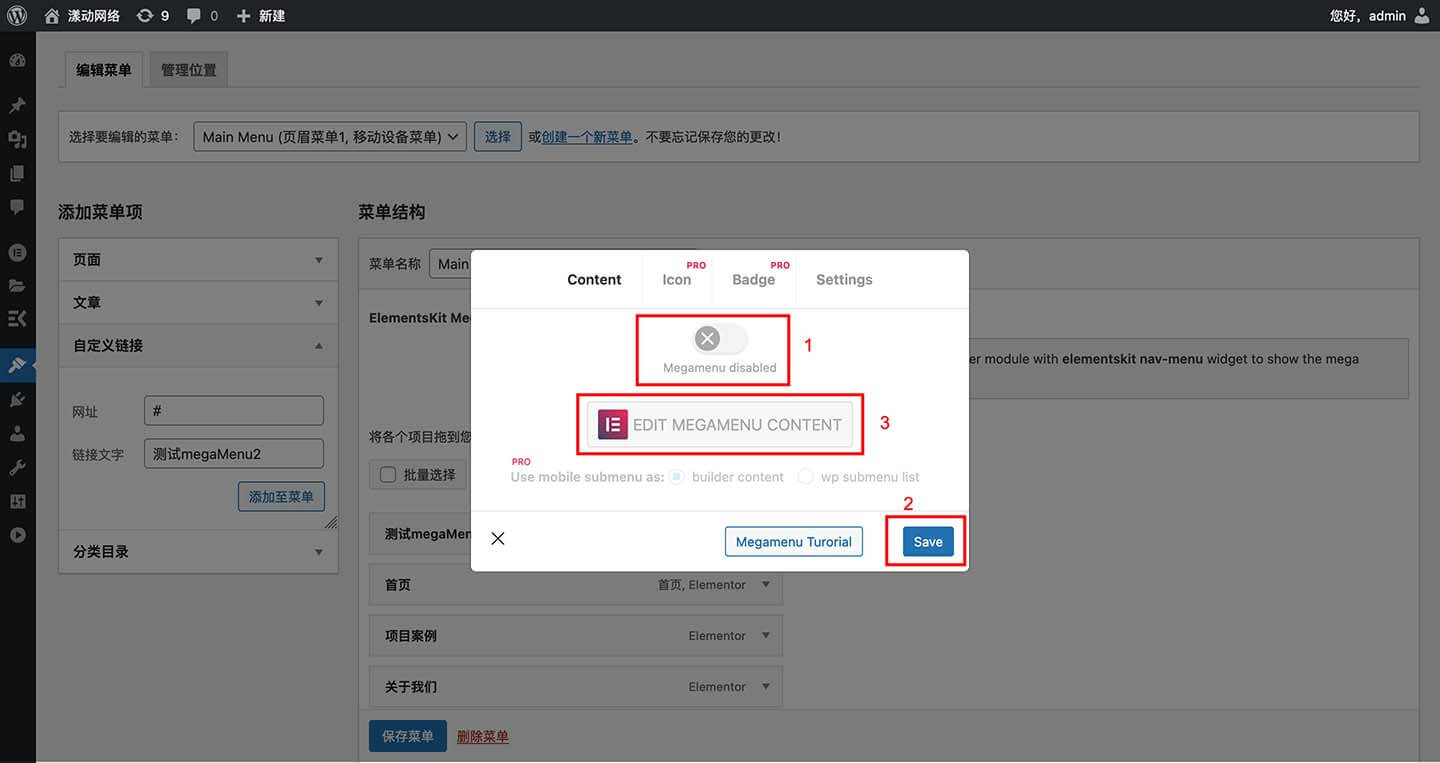Expand the 分类目录 accordion section

pos(198,552)
